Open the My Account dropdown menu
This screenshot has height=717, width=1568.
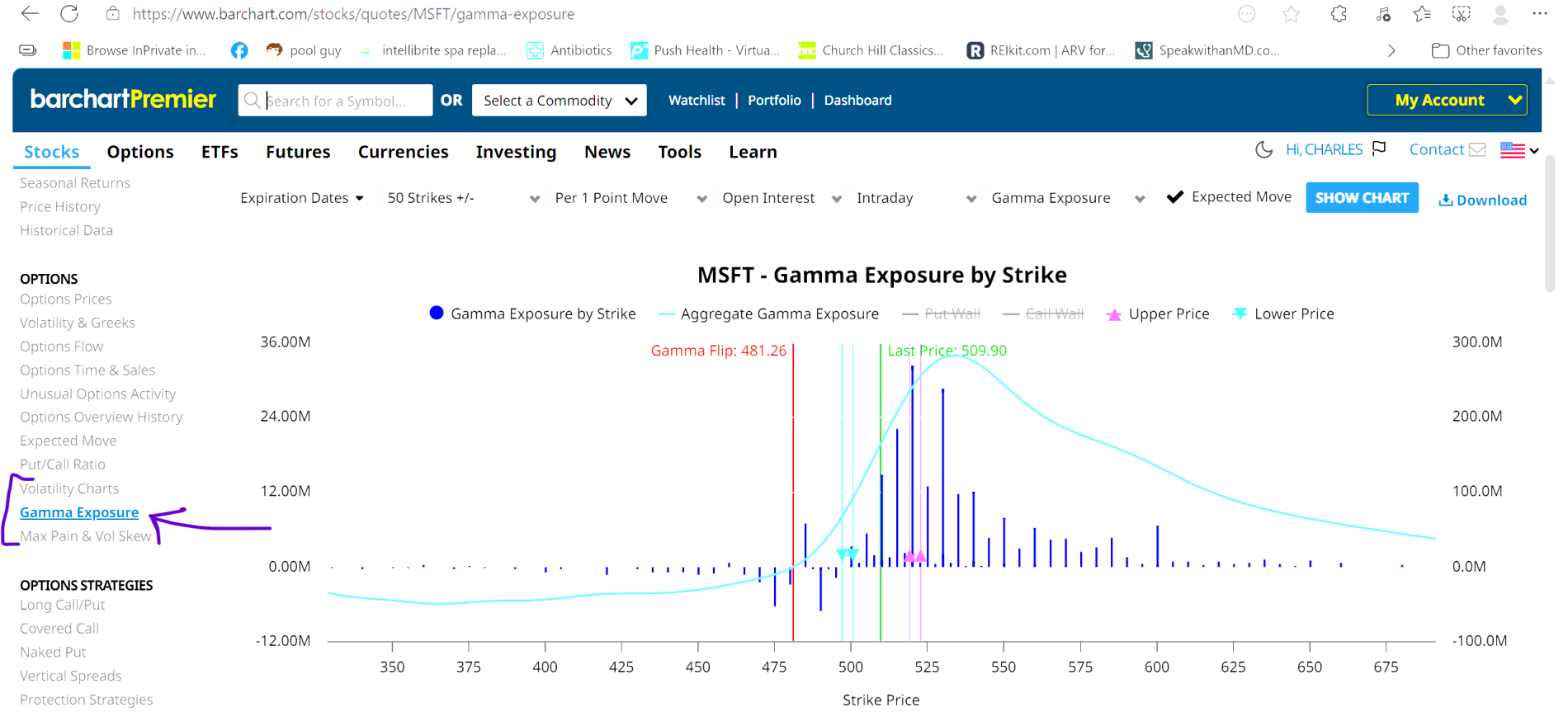click(1447, 100)
